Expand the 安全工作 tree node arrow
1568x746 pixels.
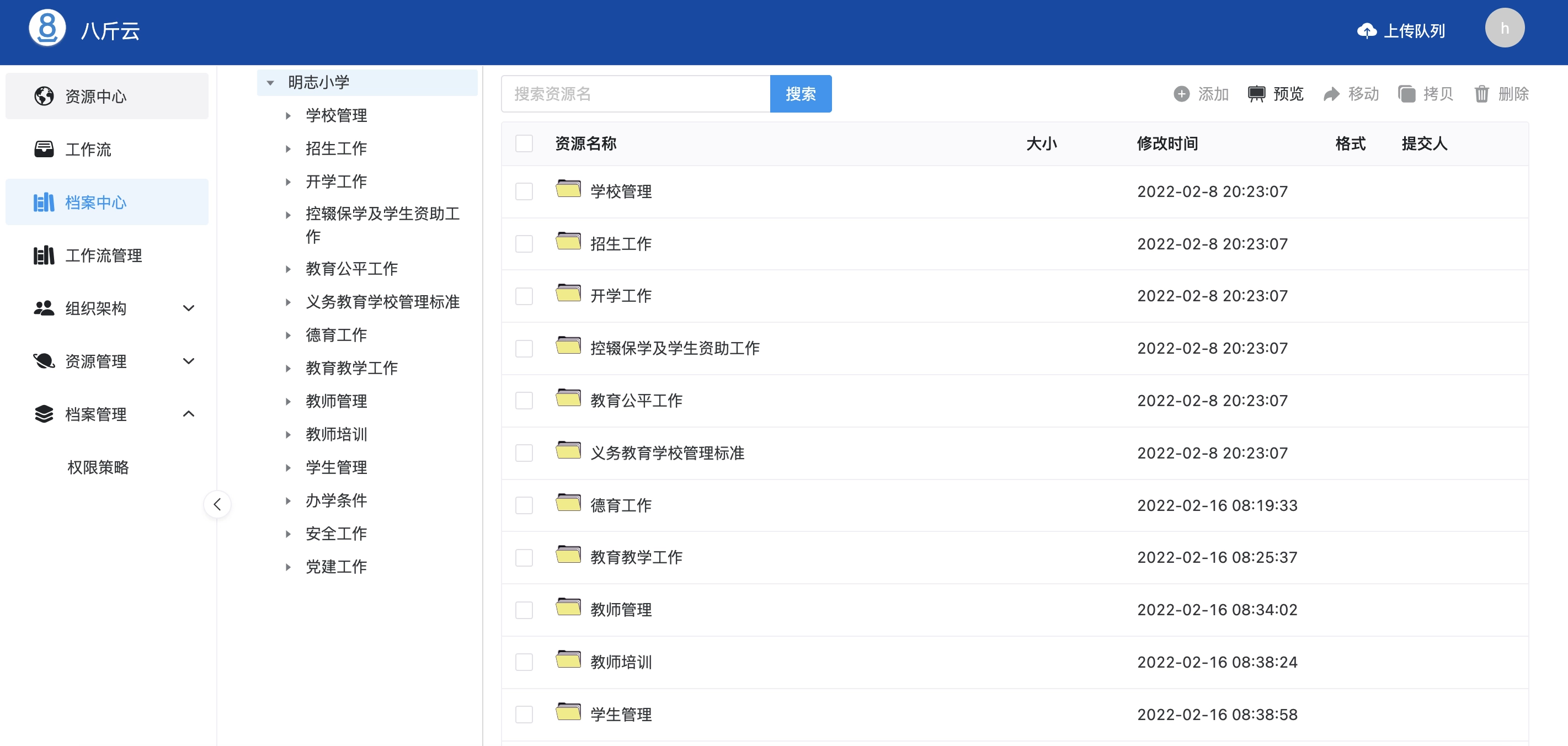[288, 534]
